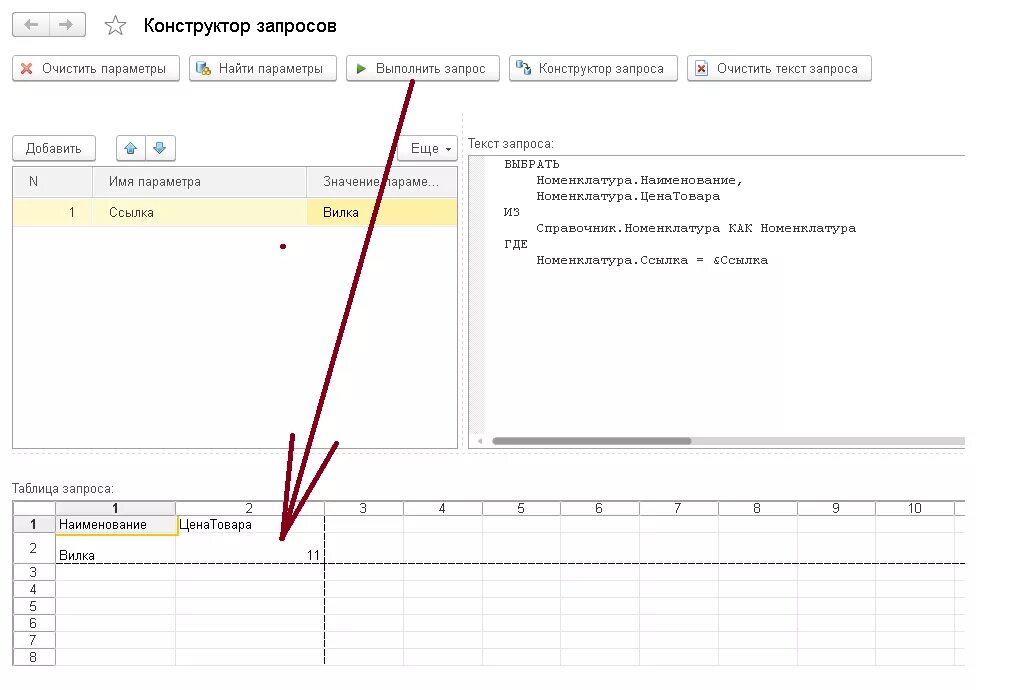This screenshot has width=1016, height=690.
Task: Select spreadsheet column header 7
Action: pyautogui.click(x=678, y=509)
